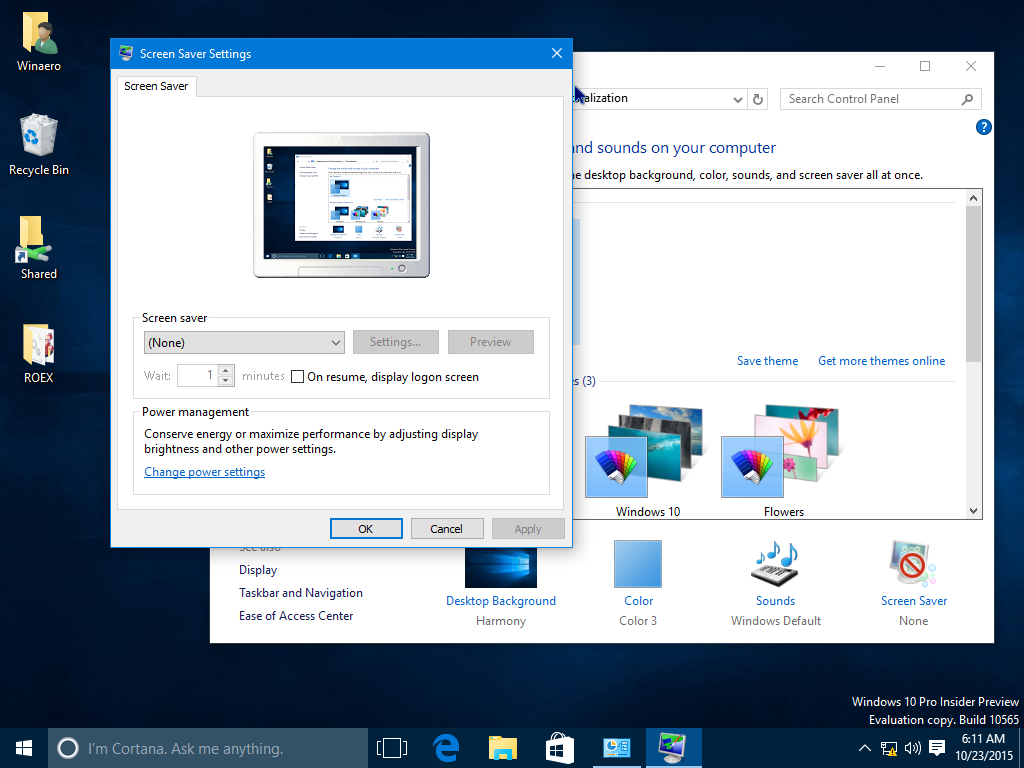Decrease wait minutes with down arrow

click(226, 381)
